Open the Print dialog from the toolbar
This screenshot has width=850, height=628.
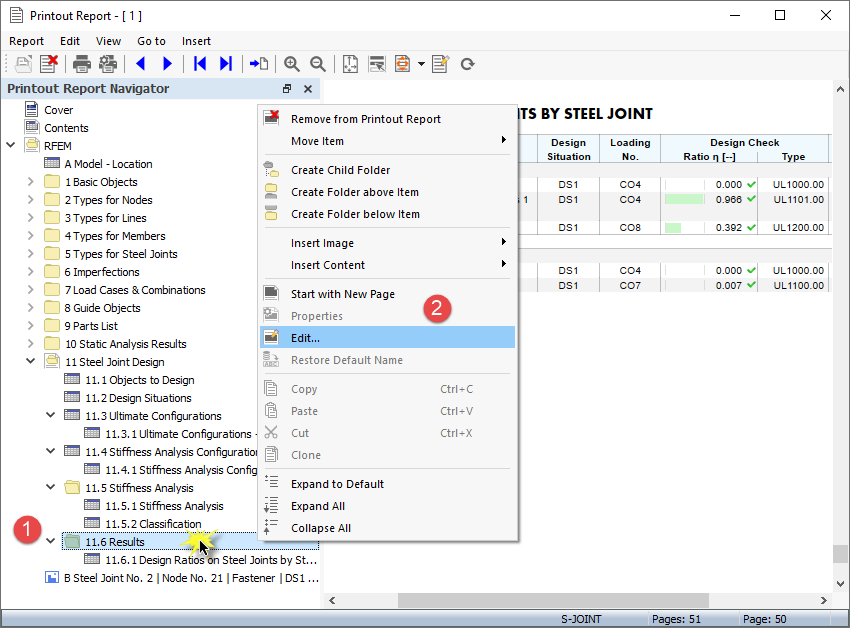80,63
